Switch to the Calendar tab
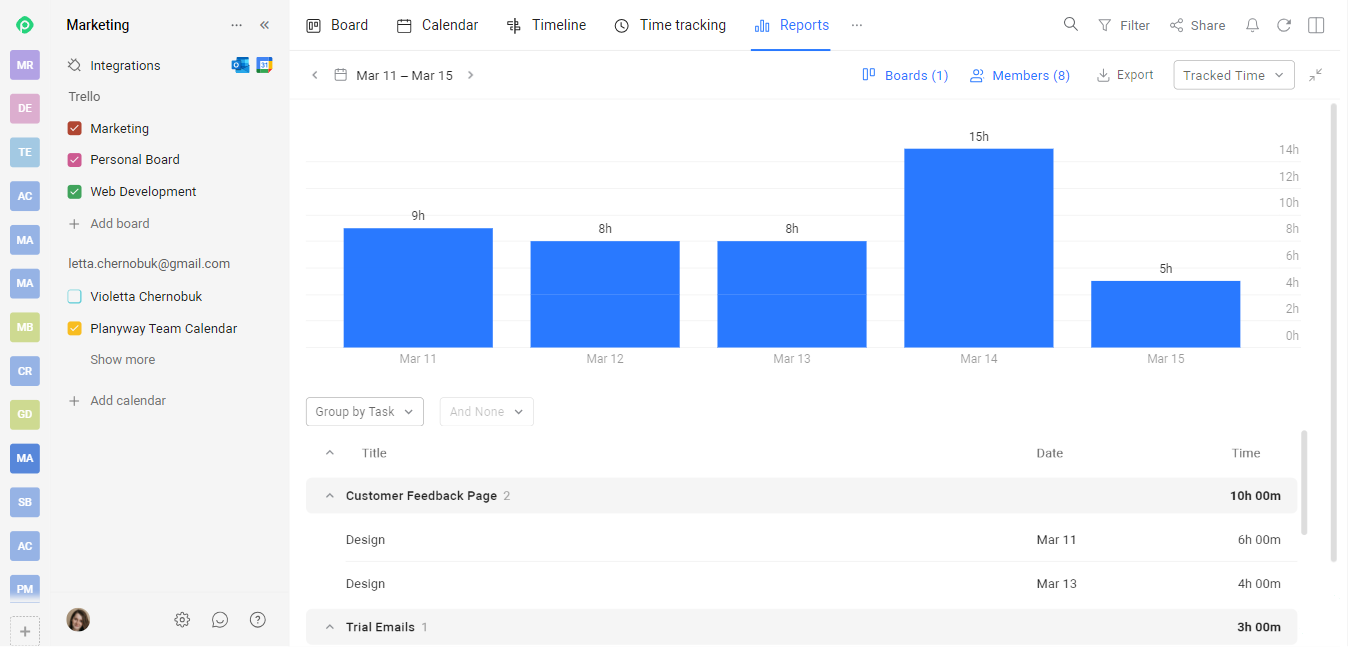The height and width of the screenshot is (650, 1348). click(438, 25)
